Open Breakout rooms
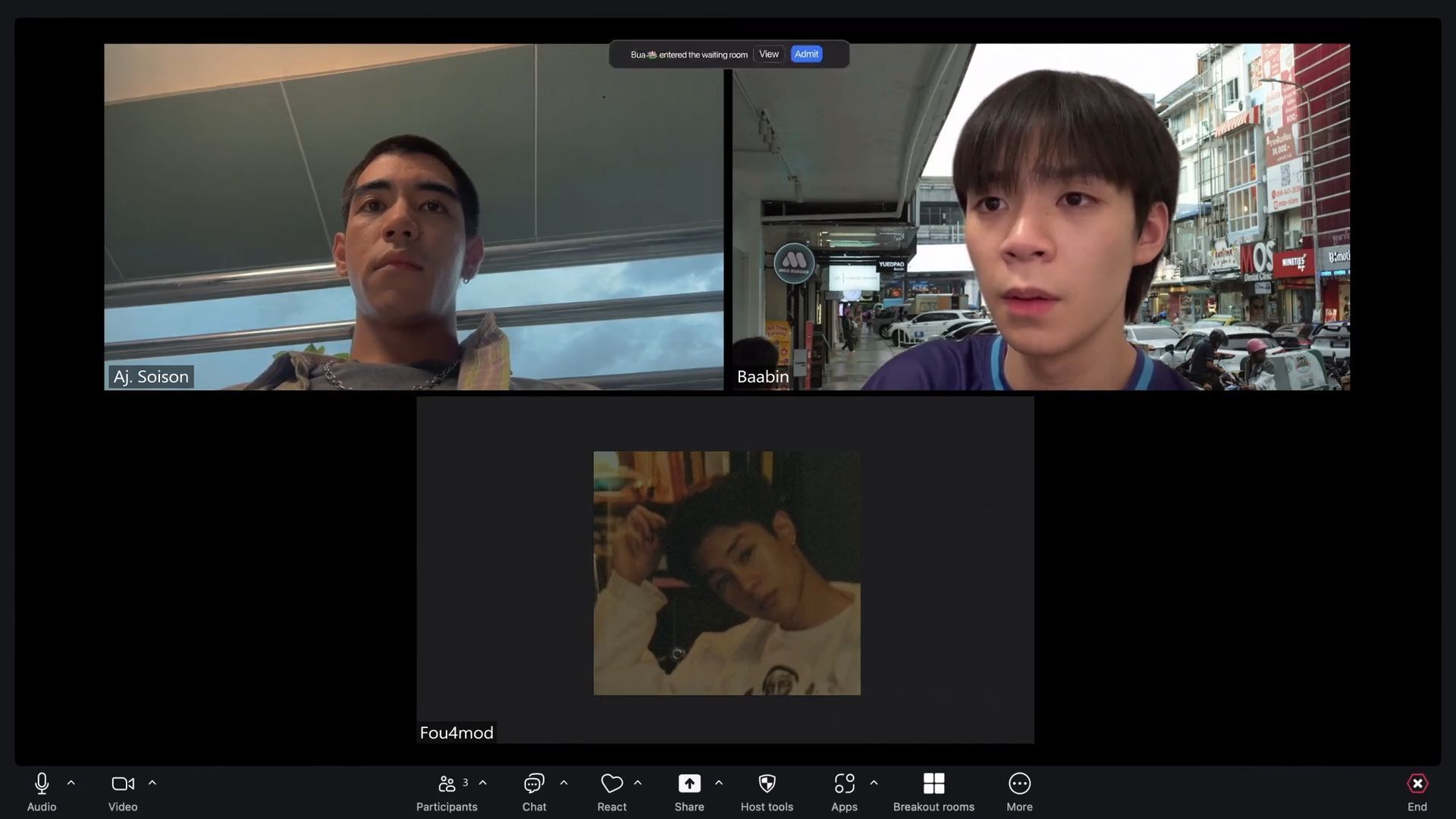1456x819 pixels. 934,783
